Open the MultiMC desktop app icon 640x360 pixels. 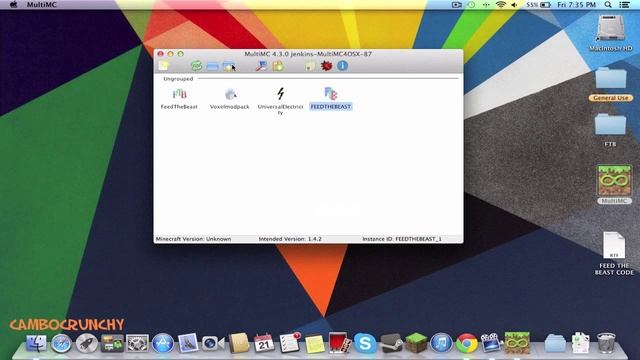coord(614,184)
